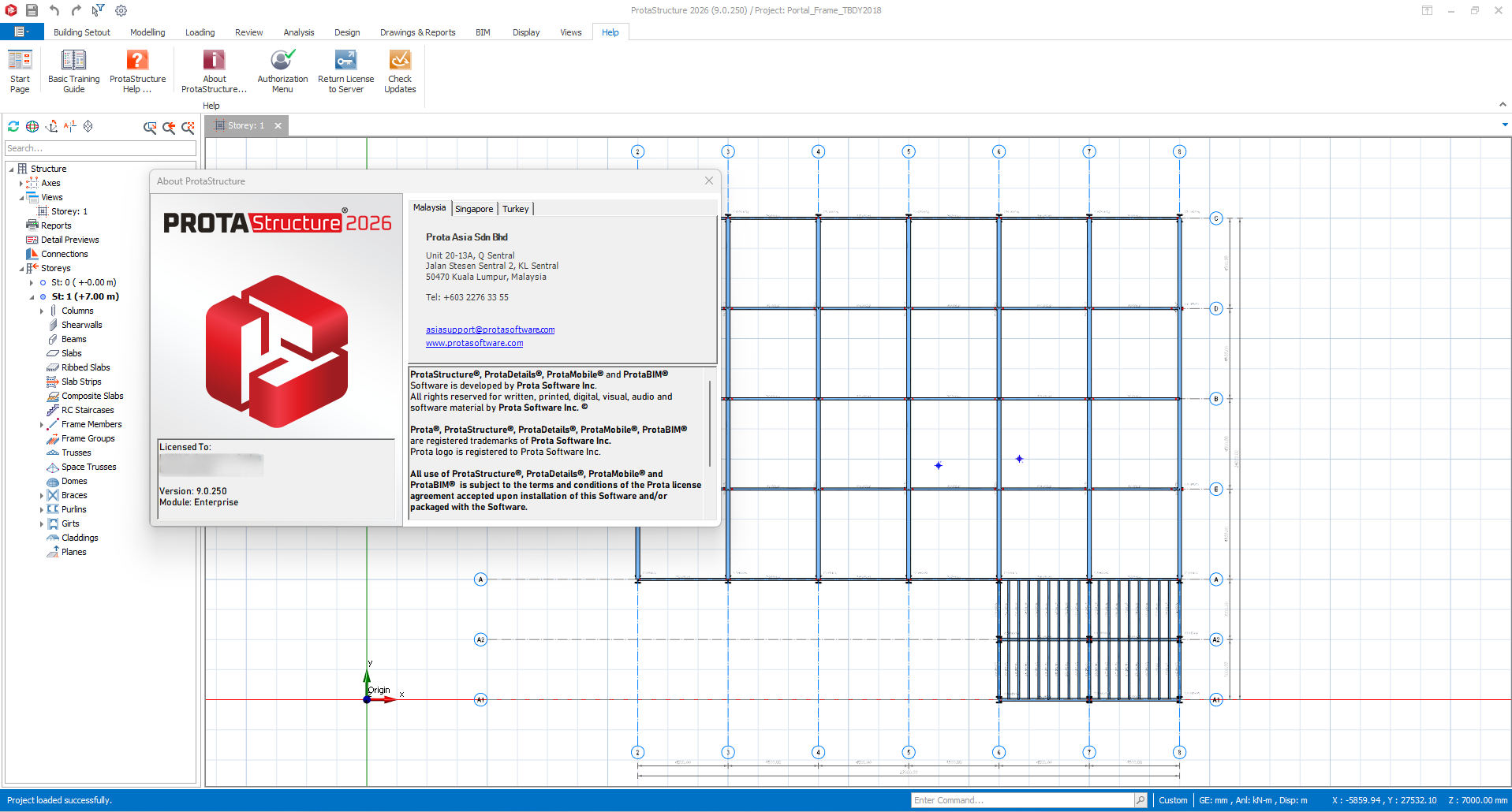
Task: Select Ribbed Slabs in the tree
Action: pos(85,367)
